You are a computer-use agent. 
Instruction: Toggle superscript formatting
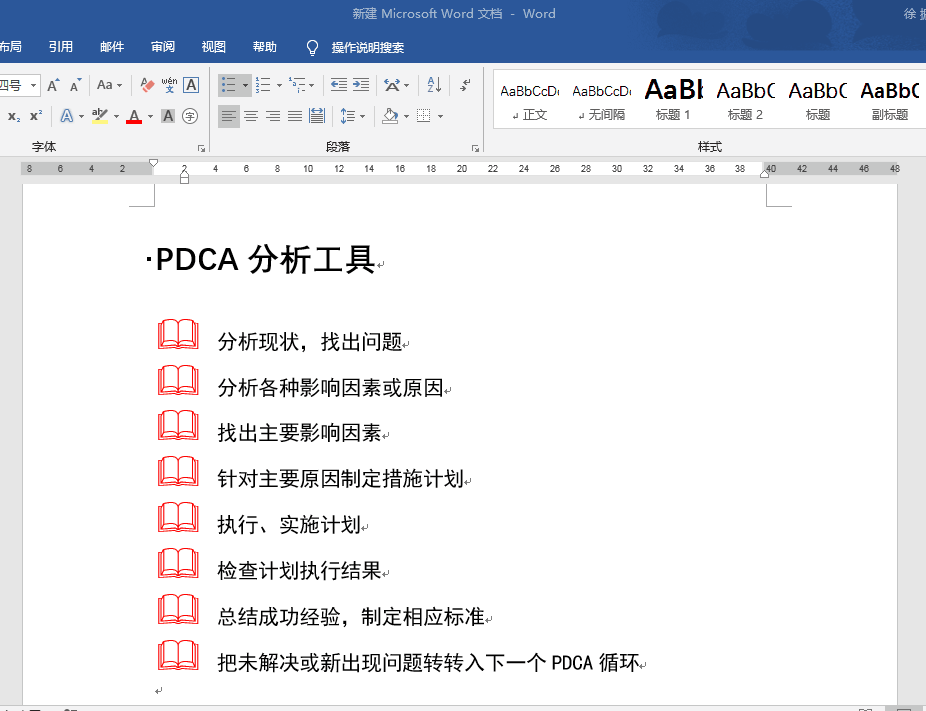pos(36,116)
